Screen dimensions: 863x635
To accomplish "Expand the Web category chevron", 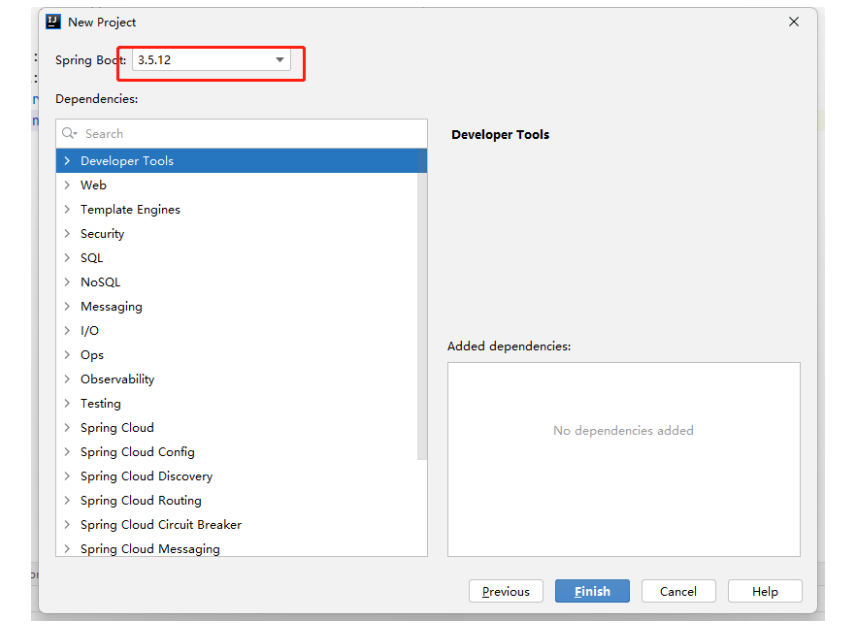I will (67, 185).
